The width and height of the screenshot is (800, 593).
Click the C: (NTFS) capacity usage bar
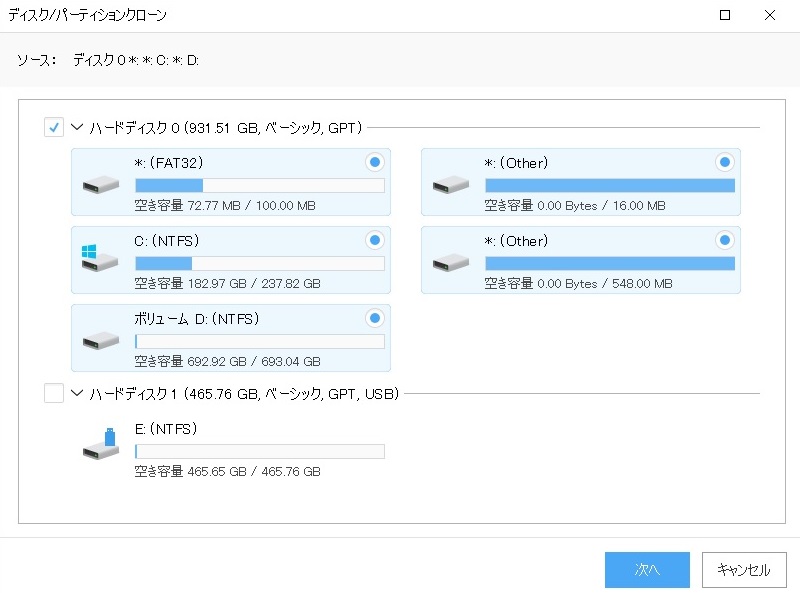point(259,263)
